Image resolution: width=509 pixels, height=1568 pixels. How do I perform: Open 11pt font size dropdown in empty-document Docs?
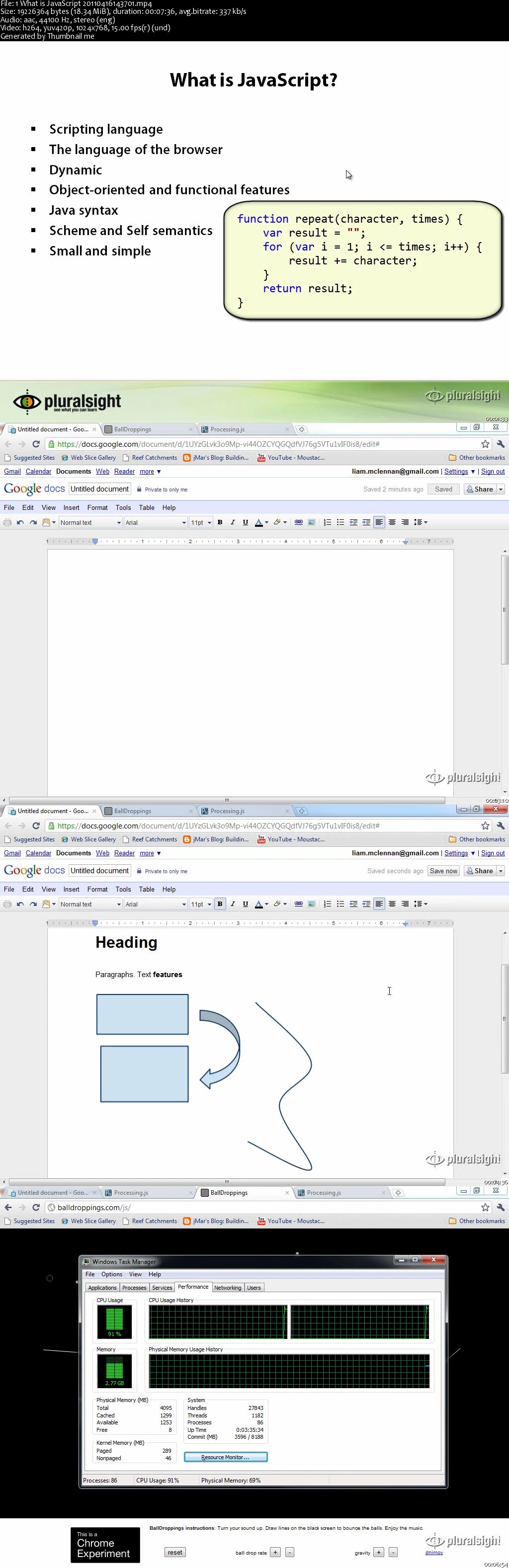coord(201,522)
